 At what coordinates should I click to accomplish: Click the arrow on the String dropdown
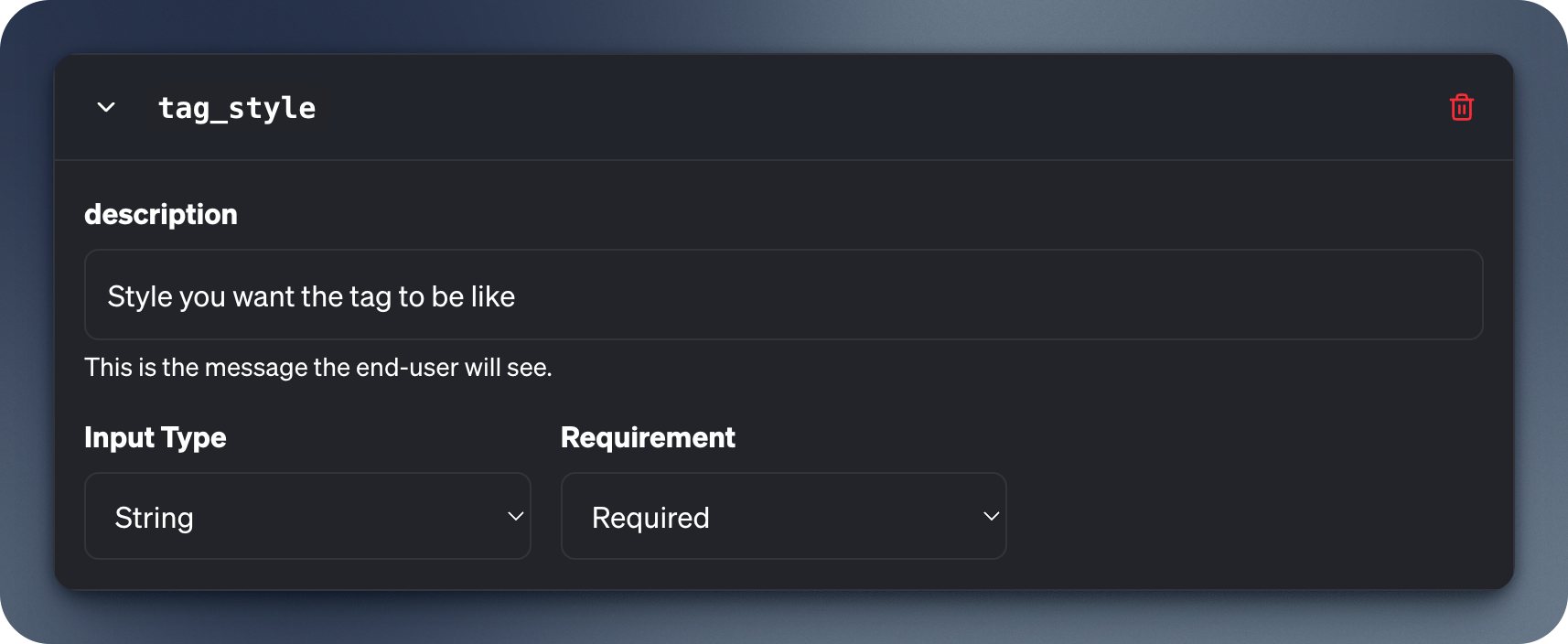[515, 517]
